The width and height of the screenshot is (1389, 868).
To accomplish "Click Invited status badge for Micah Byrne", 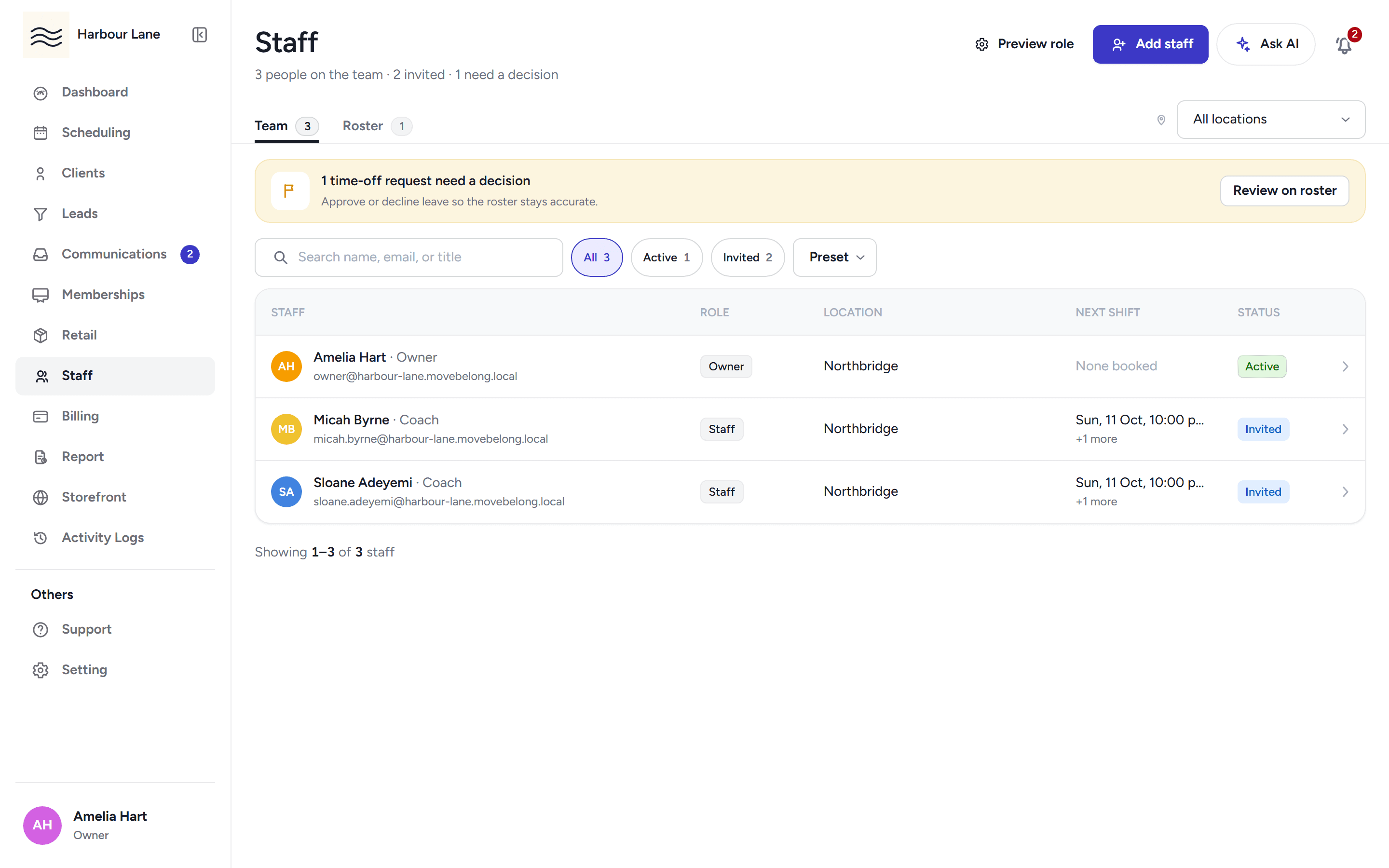I will (x=1263, y=429).
